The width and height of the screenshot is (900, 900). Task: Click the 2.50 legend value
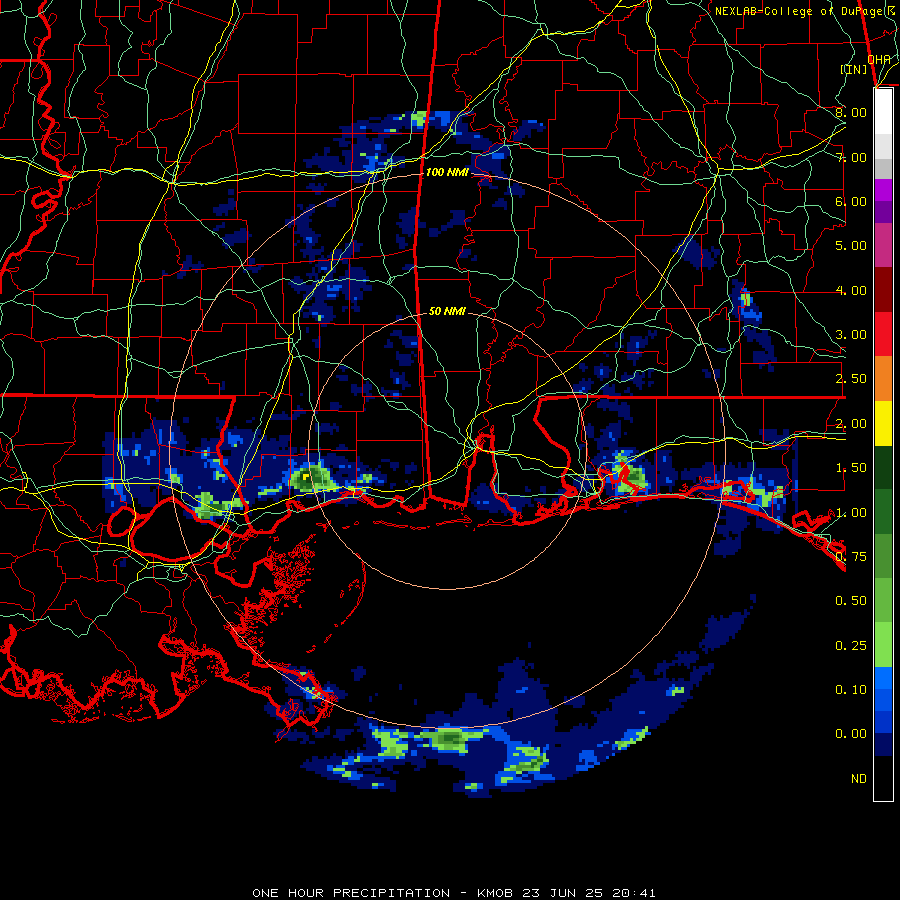851,379
